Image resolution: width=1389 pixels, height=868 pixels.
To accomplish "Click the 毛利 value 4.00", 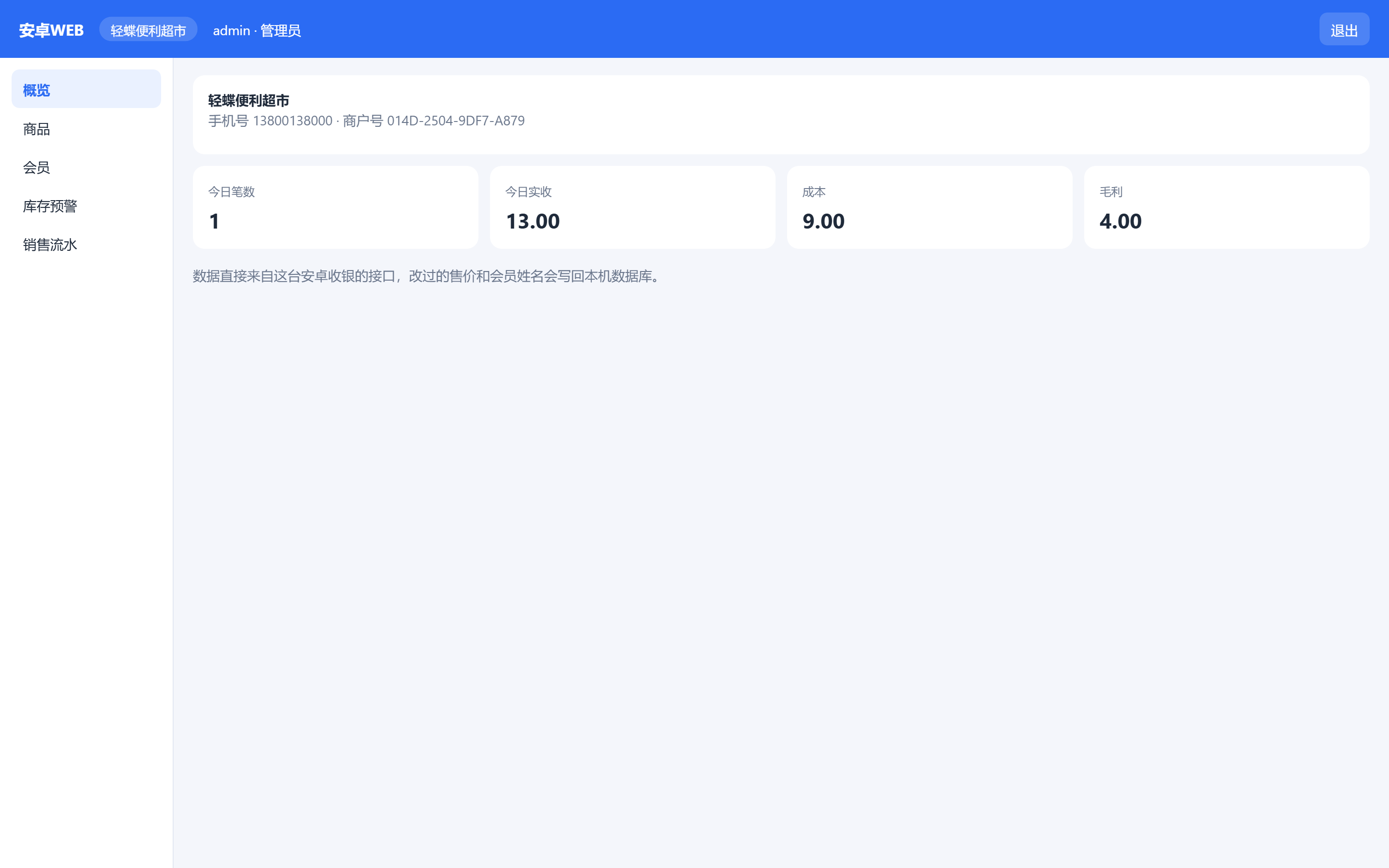I will [x=1120, y=222].
